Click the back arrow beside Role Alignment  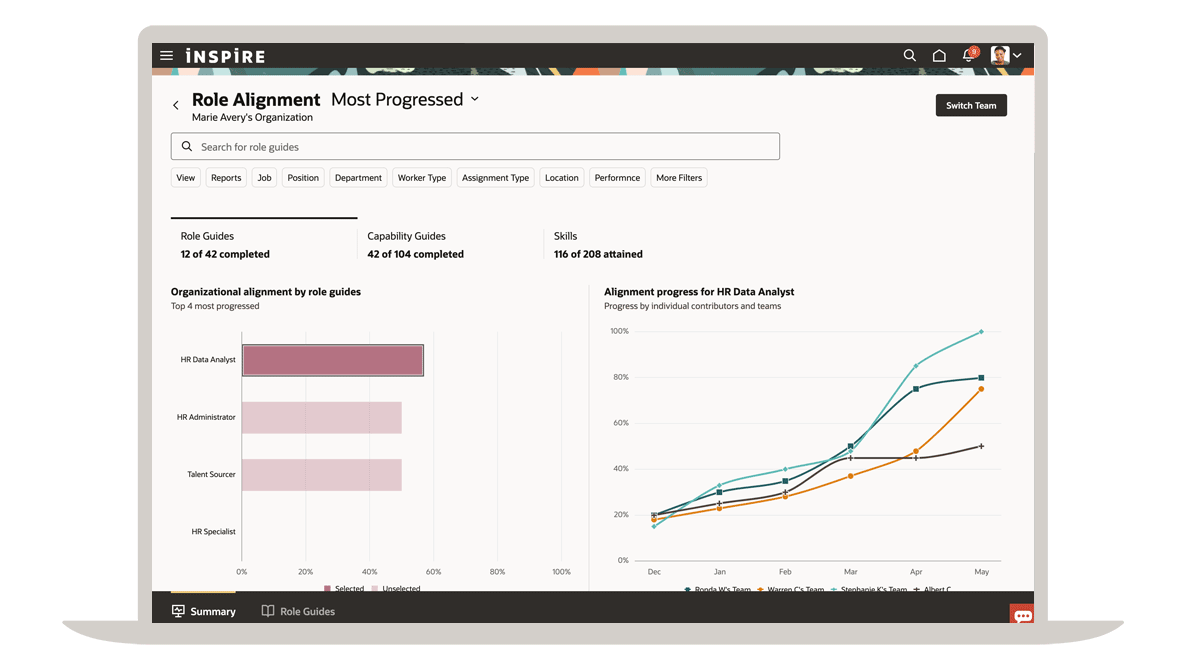176,105
